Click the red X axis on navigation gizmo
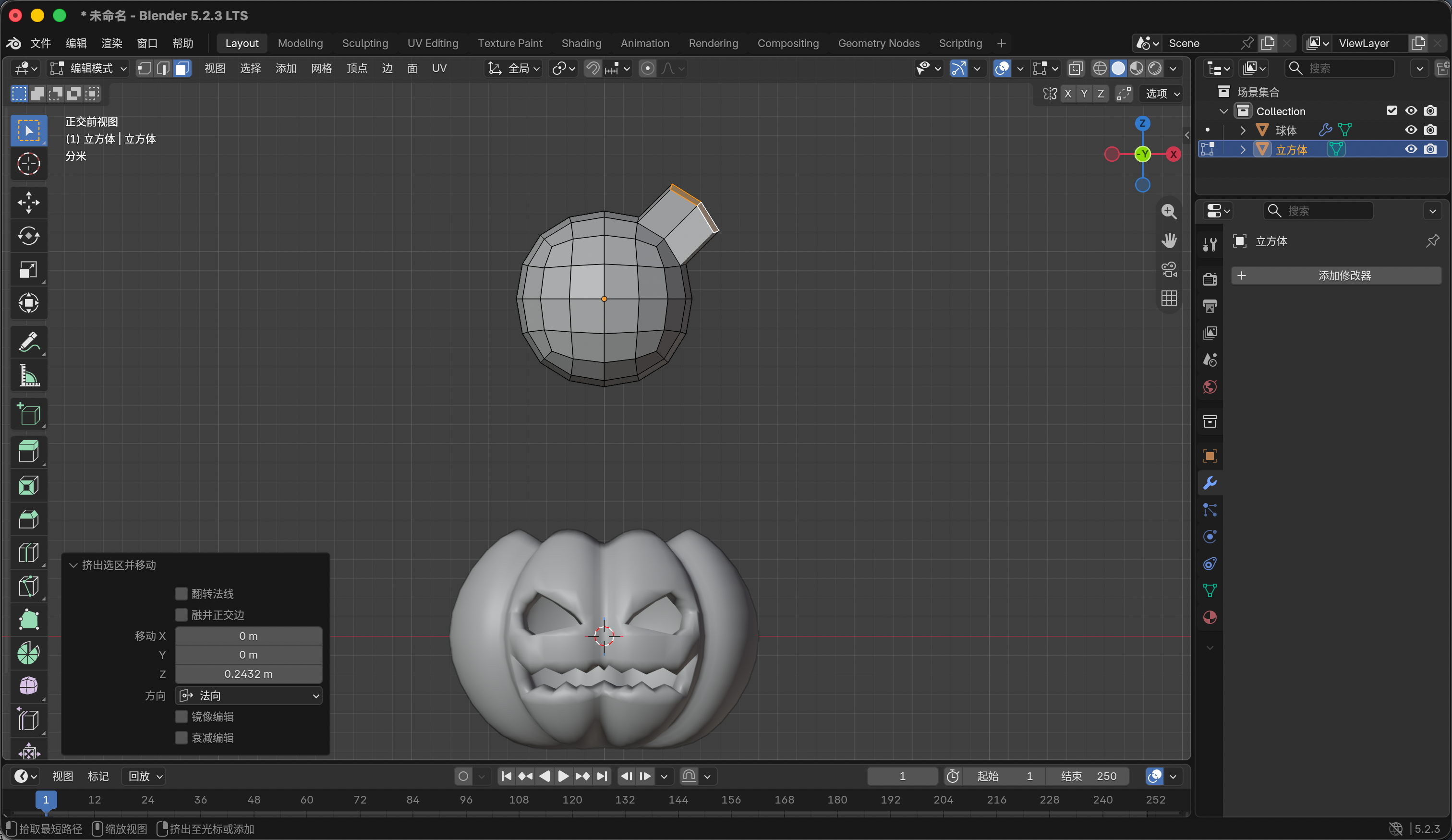The width and height of the screenshot is (1452, 840). pyautogui.click(x=1173, y=154)
